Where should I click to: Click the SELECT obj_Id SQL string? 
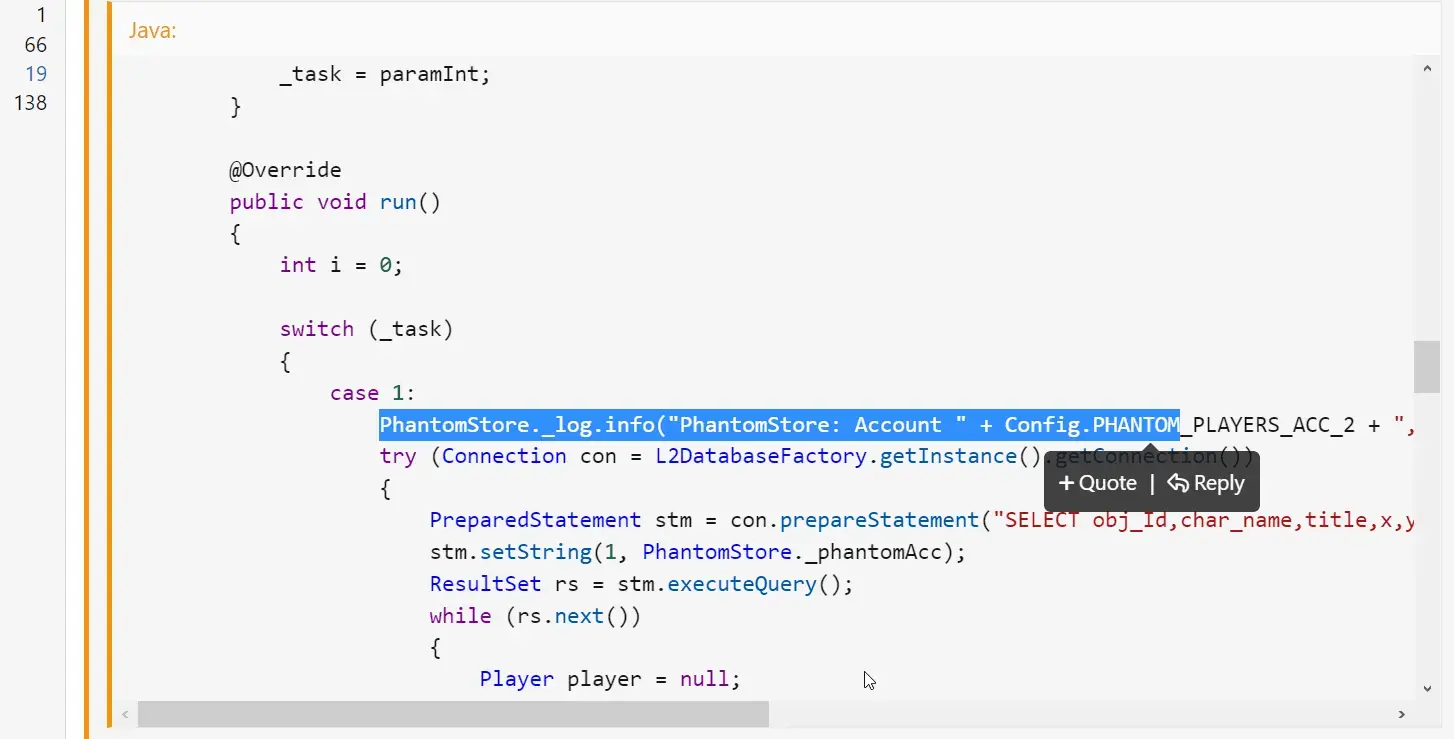[x=1204, y=520]
